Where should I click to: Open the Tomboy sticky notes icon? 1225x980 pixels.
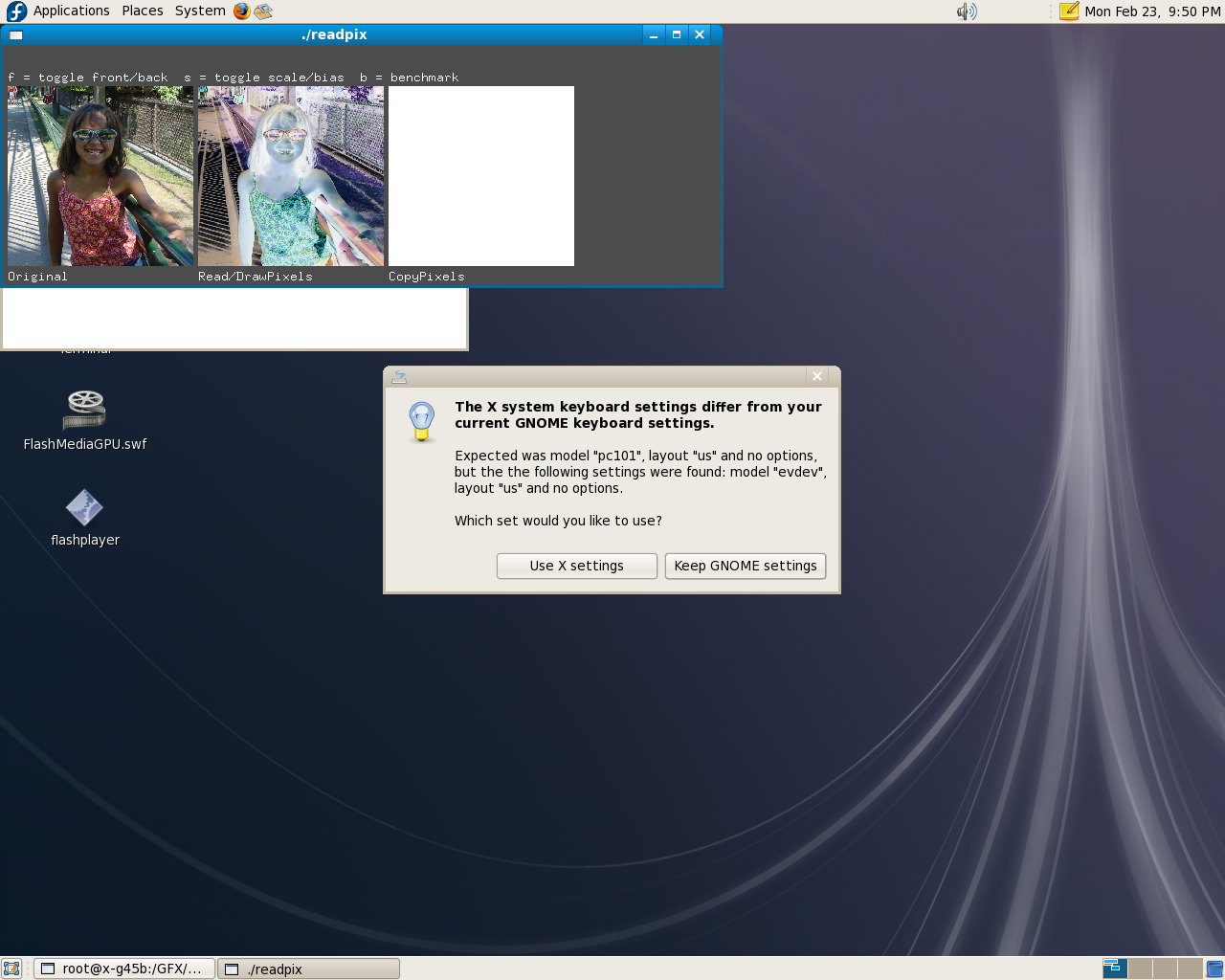point(1068,11)
